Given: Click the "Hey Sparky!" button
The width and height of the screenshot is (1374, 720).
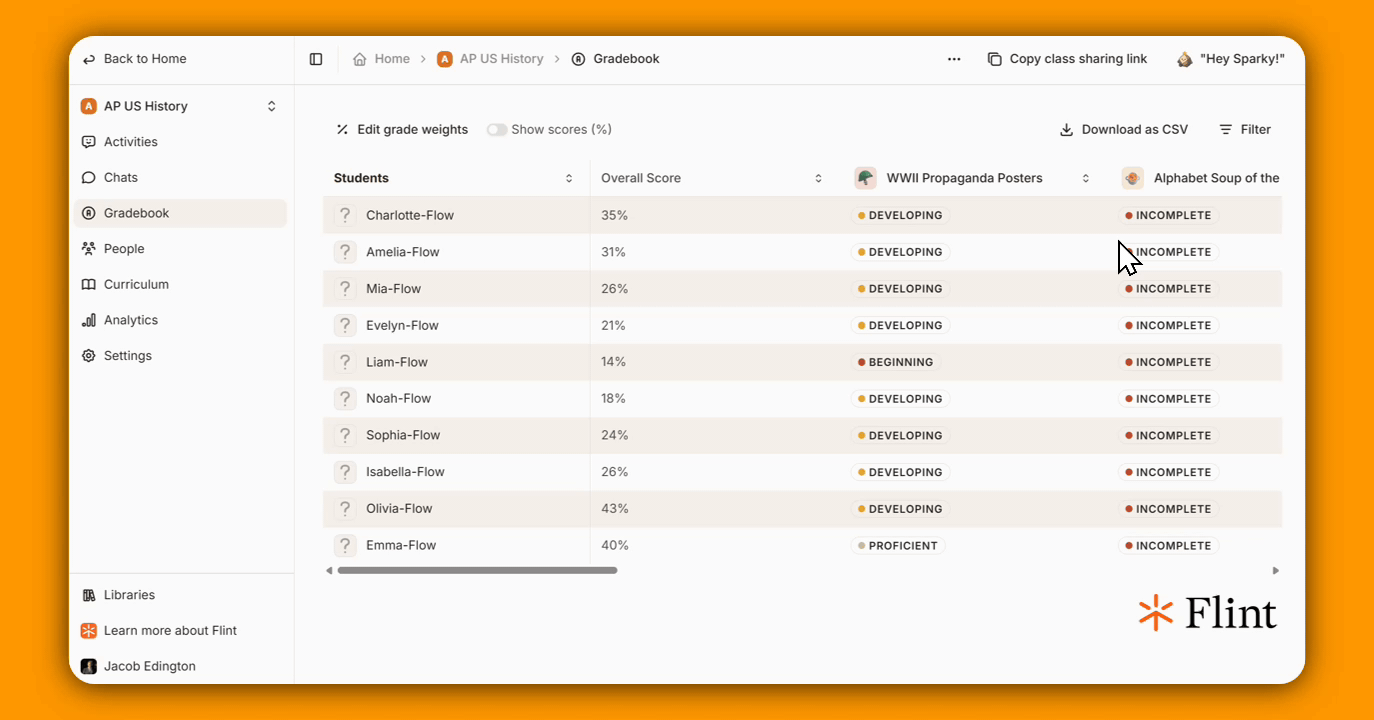Looking at the screenshot, I should pos(1231,59).
